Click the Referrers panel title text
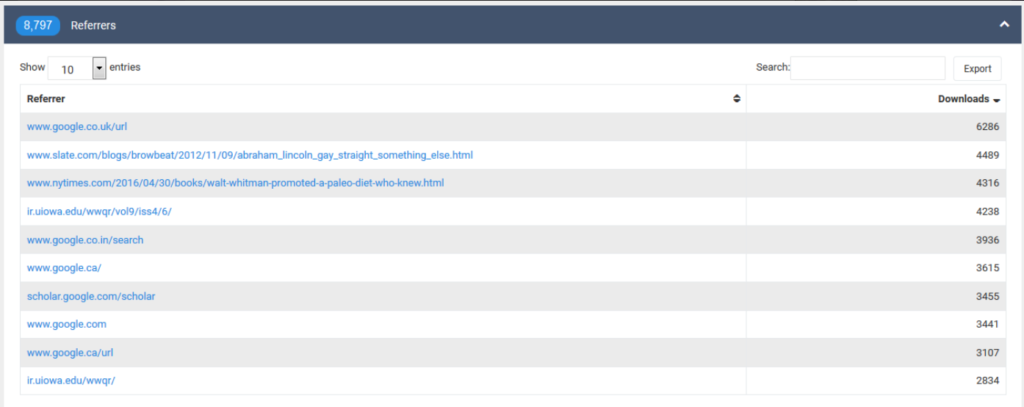This screenshot has height=407, width=1024. [x=93, y=25]
